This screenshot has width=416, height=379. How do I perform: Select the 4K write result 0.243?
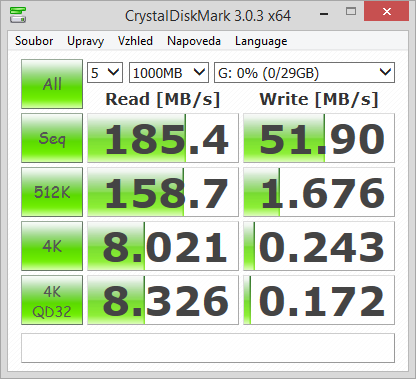pos(319,246)
